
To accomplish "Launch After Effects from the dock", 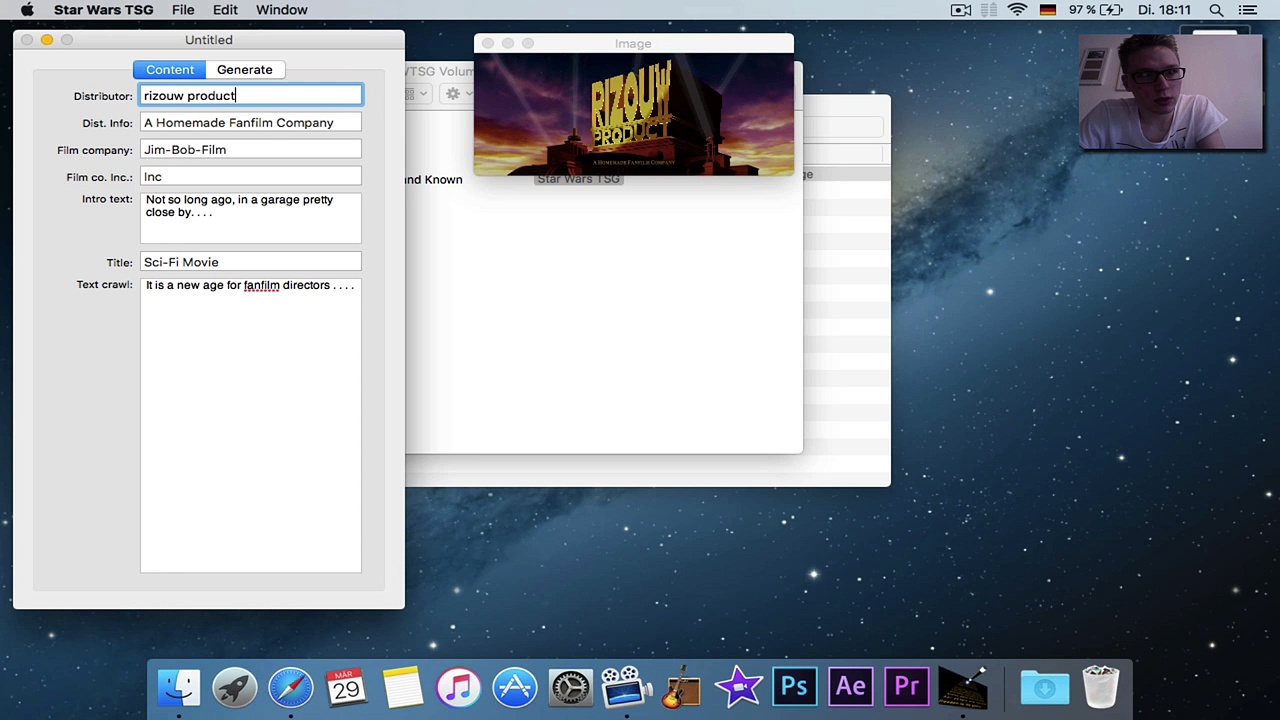I will click(x=850, y=688).
